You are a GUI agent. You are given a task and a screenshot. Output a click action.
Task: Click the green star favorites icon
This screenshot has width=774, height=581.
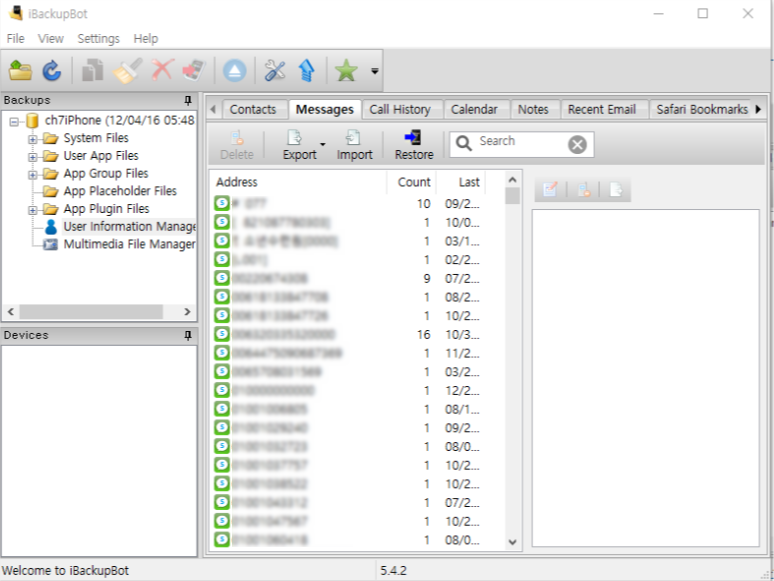(346, 71)
